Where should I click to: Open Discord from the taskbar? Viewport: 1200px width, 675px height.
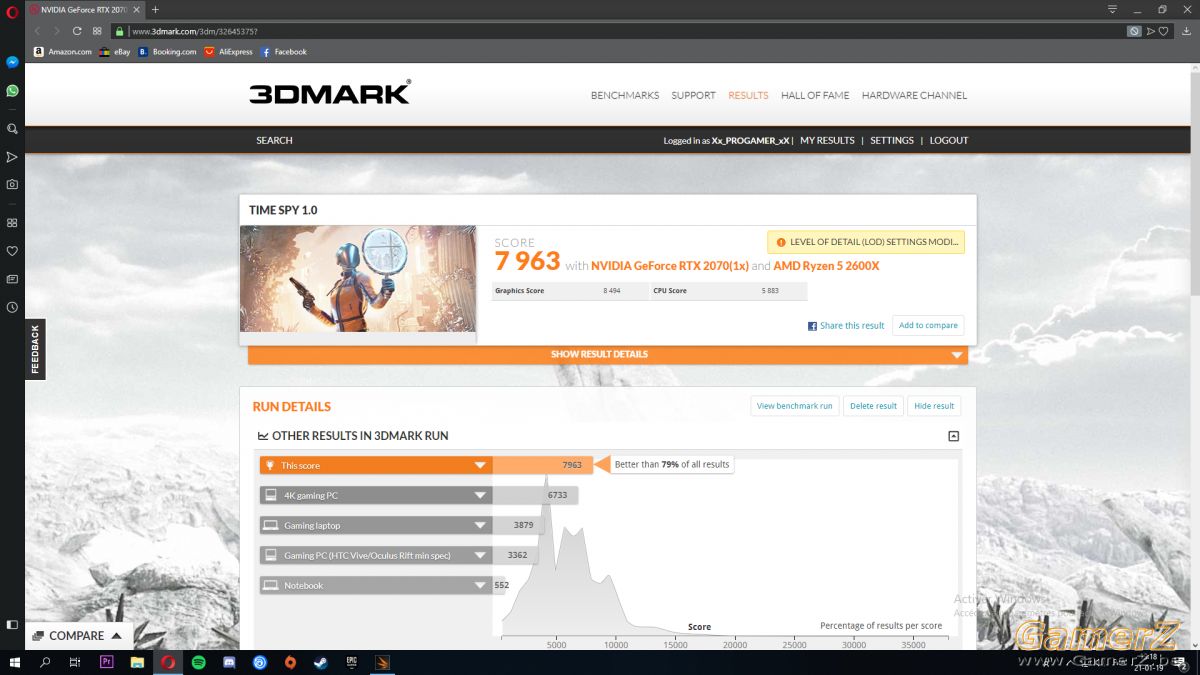tap(229, 662)
